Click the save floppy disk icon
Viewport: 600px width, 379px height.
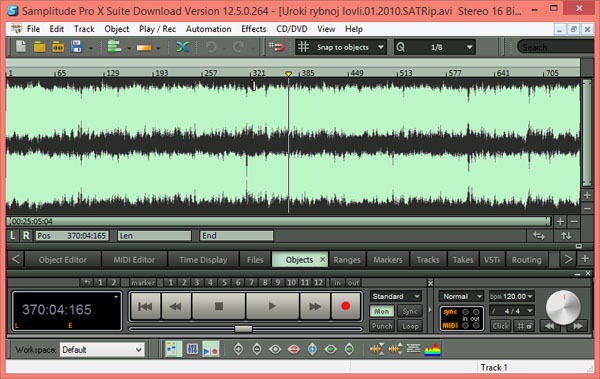pyautogui.click(x=77, y=47)
